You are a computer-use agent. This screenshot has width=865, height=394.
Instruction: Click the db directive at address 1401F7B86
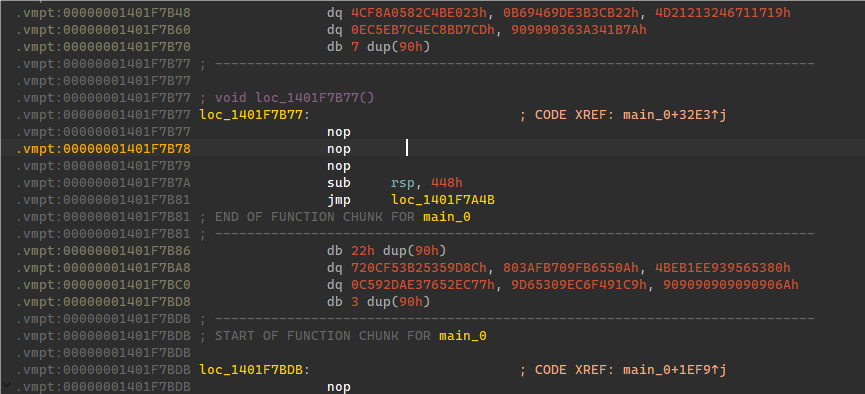(x=335, y=251)
